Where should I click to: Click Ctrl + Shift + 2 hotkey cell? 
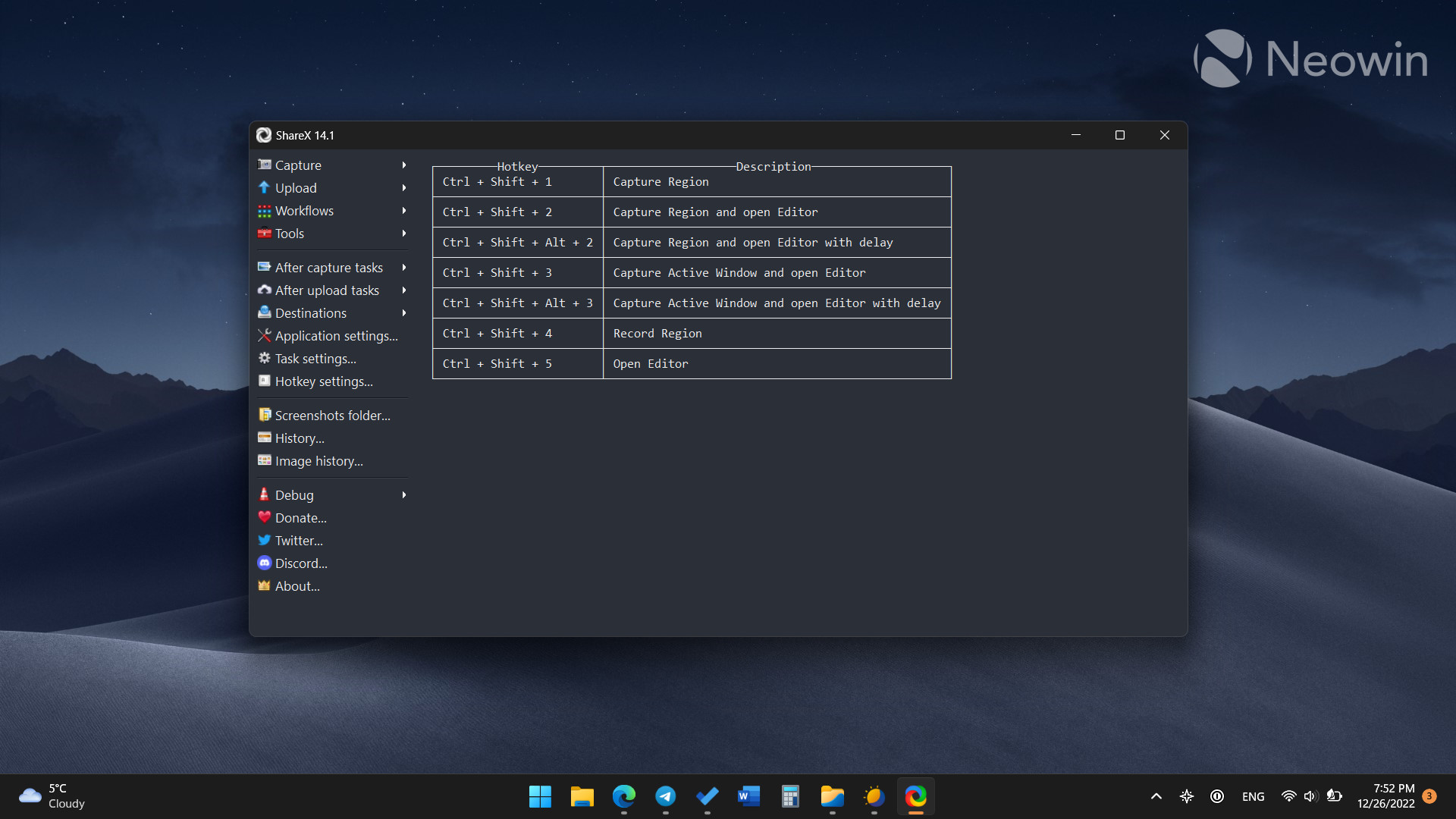click(x=518, y=212)
